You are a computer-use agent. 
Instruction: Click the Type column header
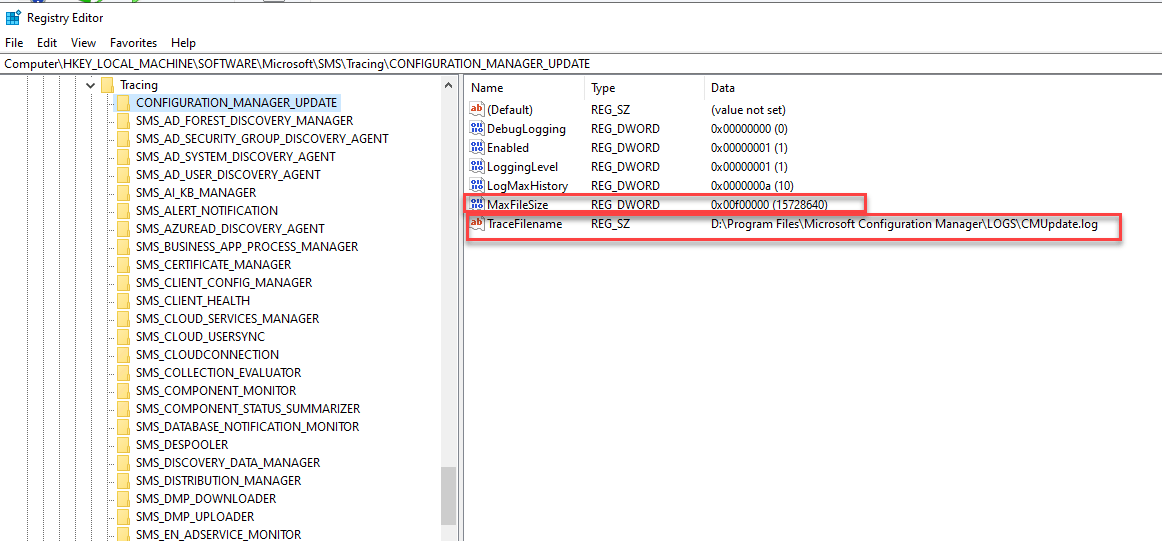[x=643, y=87]
